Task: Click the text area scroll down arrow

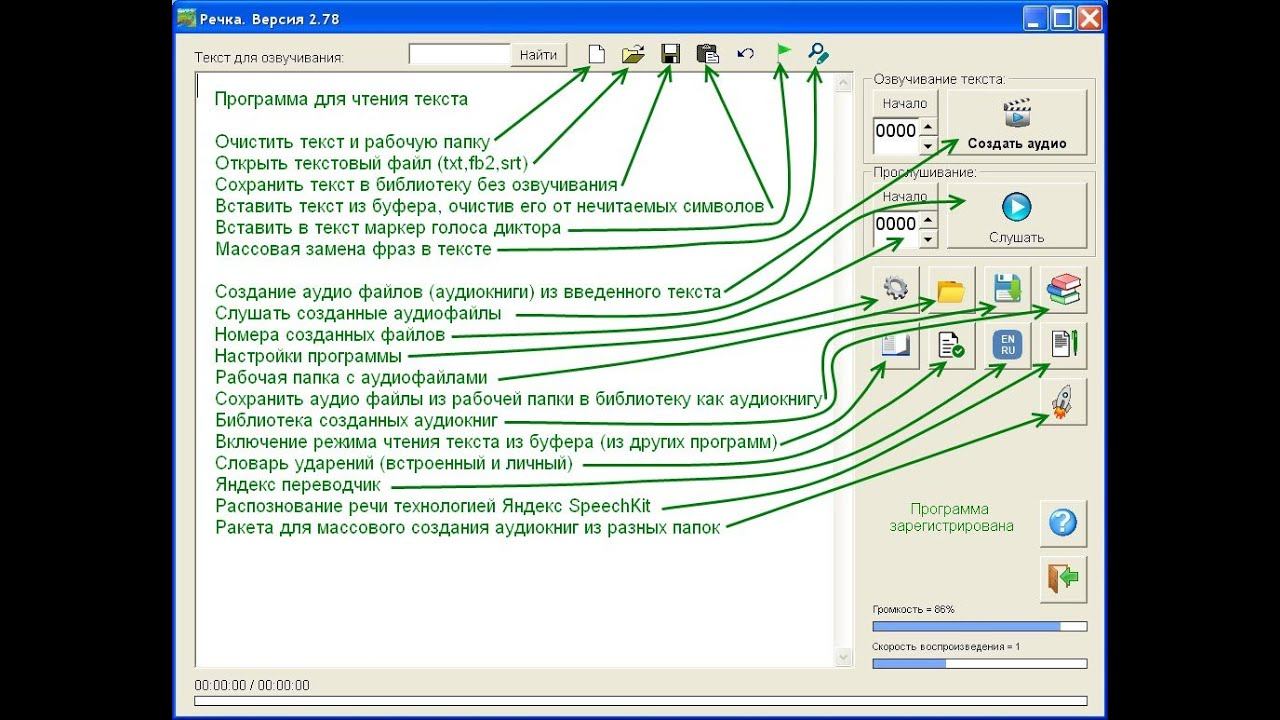Action: click(x=842, y=658)
